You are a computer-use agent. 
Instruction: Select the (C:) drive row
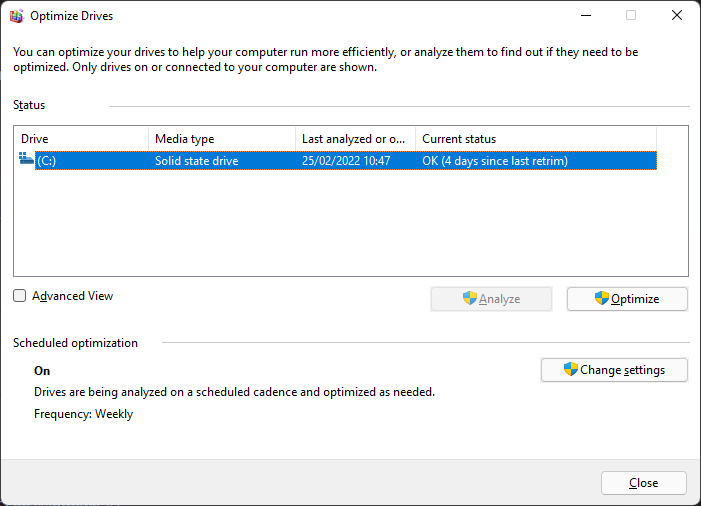(48, 161)
